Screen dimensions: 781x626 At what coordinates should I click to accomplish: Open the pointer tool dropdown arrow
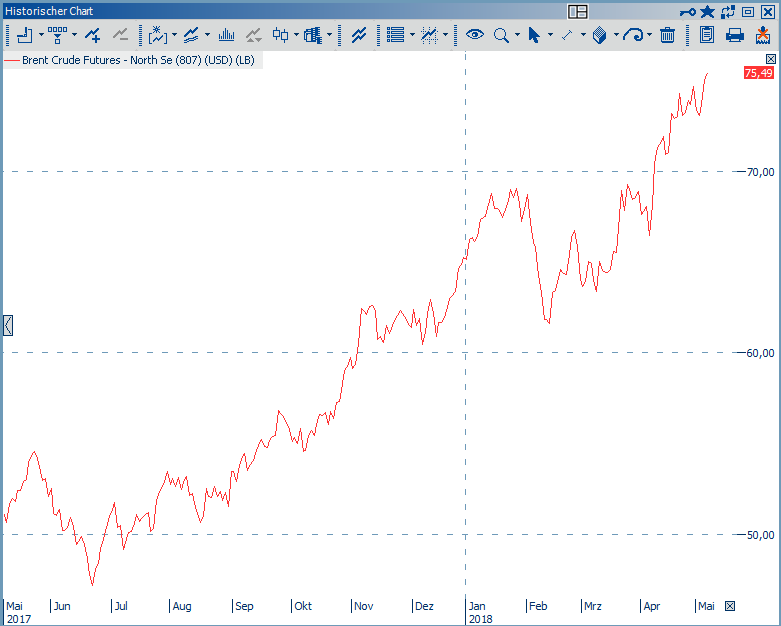tap(550, 35)
